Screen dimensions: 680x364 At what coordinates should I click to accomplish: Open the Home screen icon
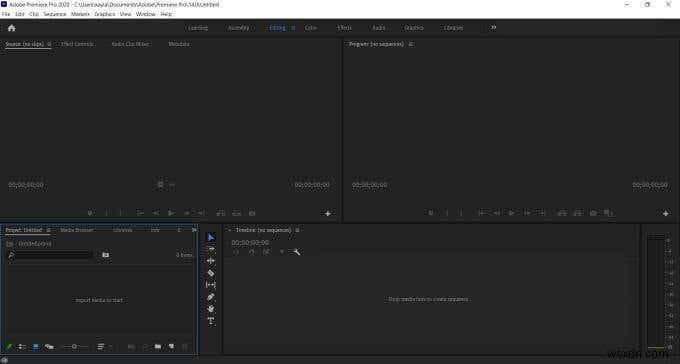pos(12,28)
